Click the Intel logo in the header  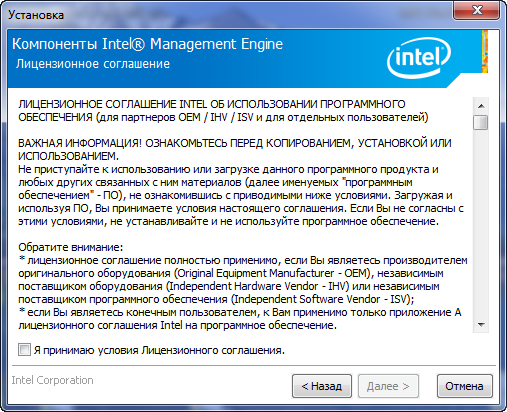[x=419, y=58]
